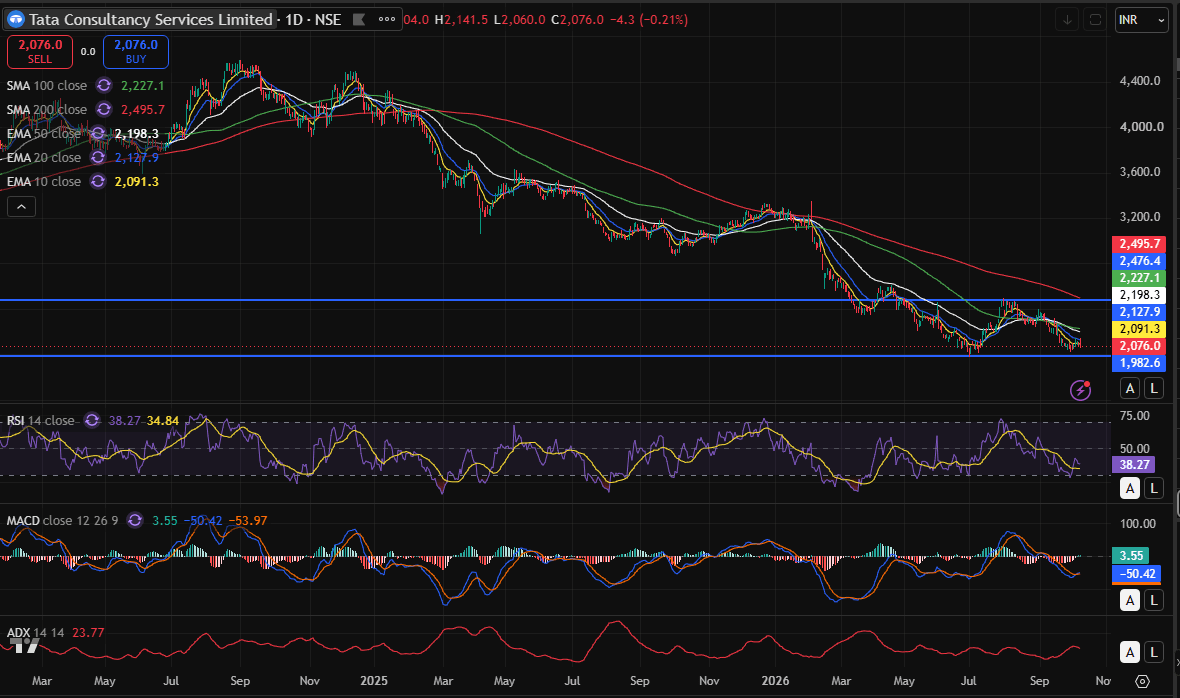
Task: Select the ADX 14 14 legend
Action: pos(35,633)
